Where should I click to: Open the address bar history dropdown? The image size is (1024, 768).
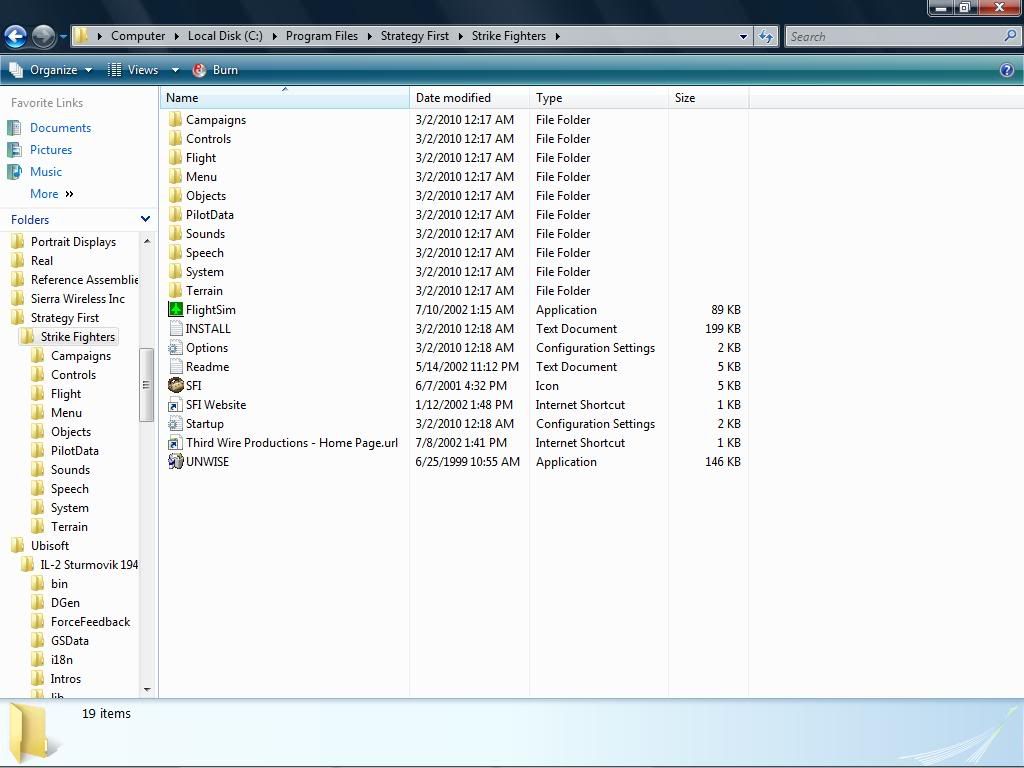[743, 37]
